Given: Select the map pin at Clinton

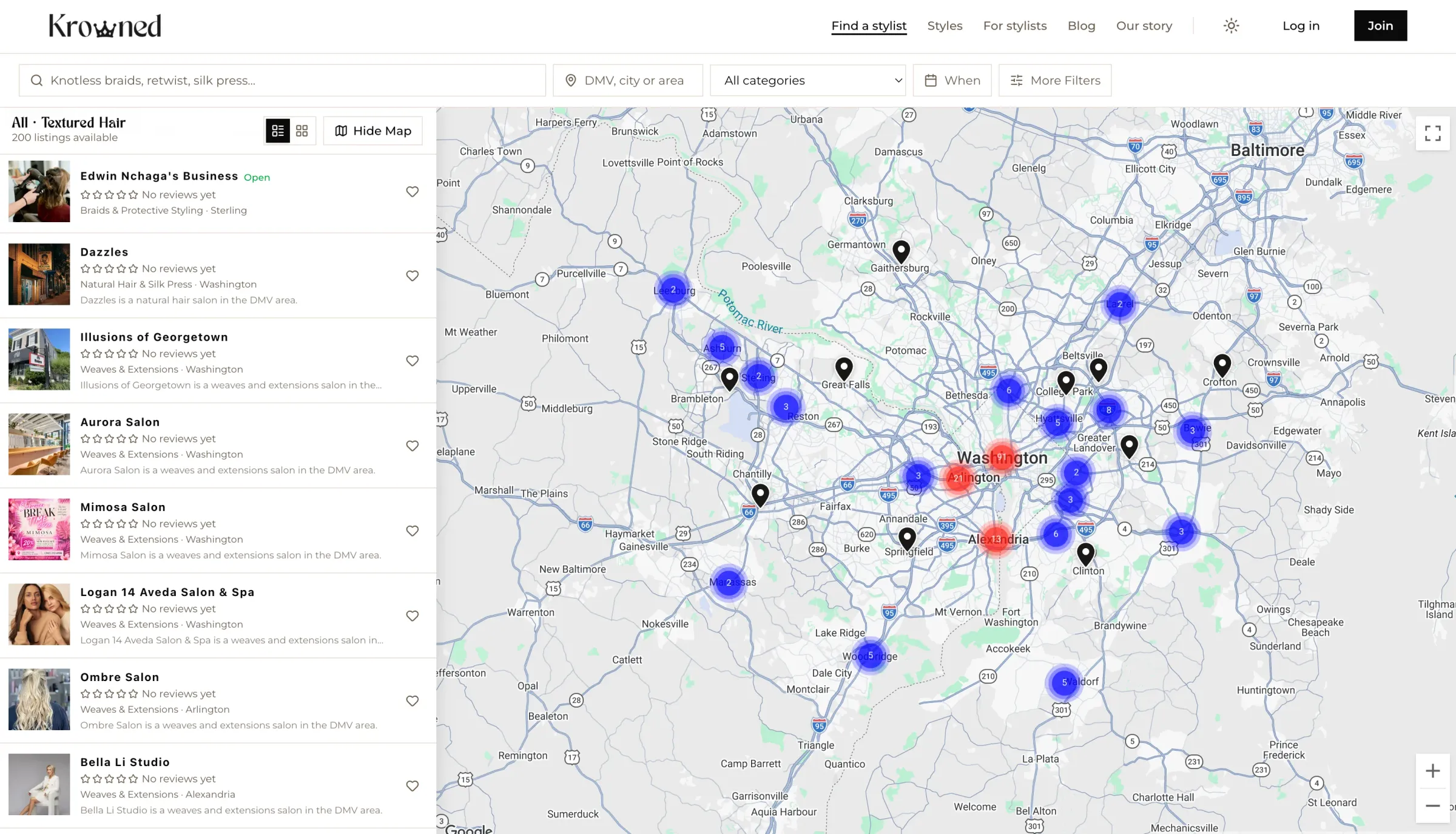Looking at the screenshot, I should [x=1086, y=554].
